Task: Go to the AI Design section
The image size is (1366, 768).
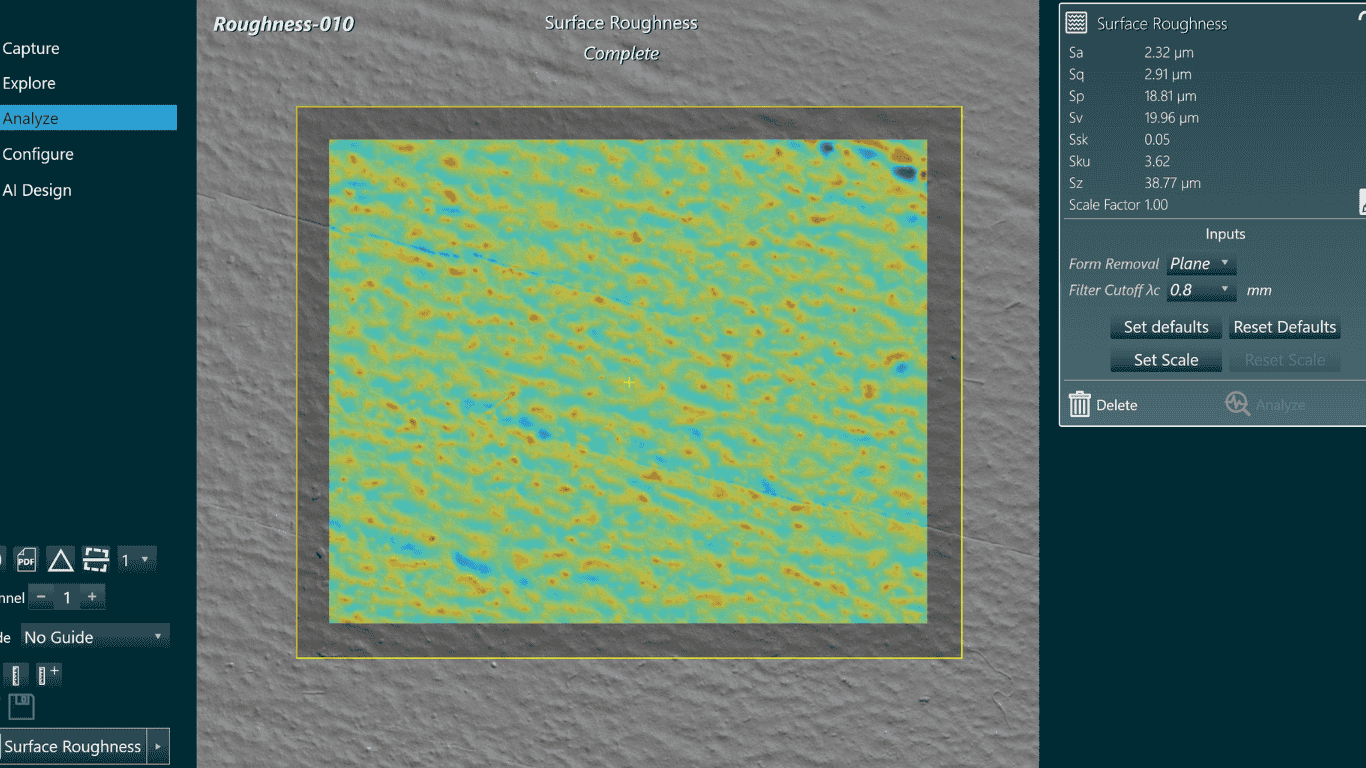Action: [x=37, y=190]
